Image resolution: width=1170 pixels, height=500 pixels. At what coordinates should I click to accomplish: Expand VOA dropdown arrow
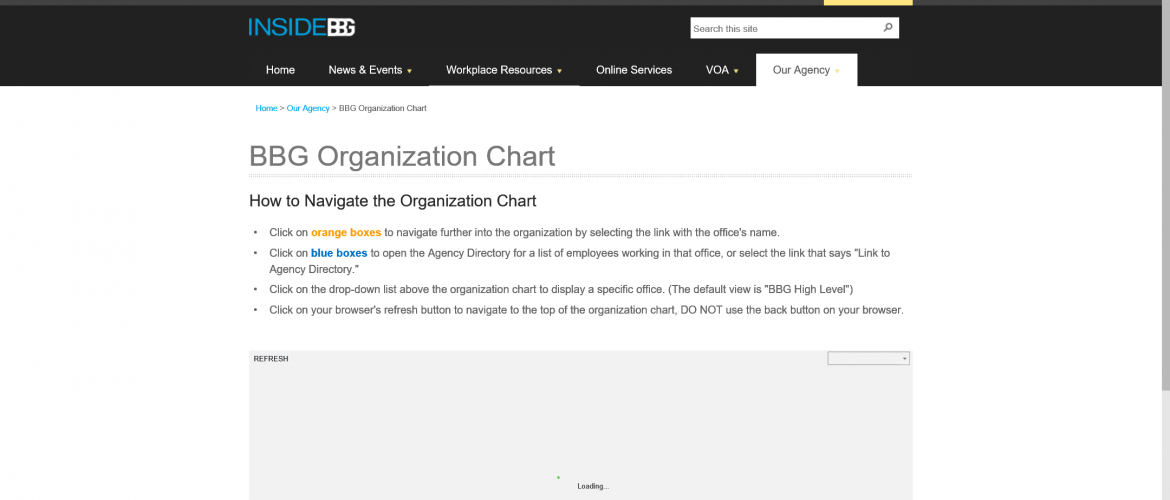(x=736, y=72)
